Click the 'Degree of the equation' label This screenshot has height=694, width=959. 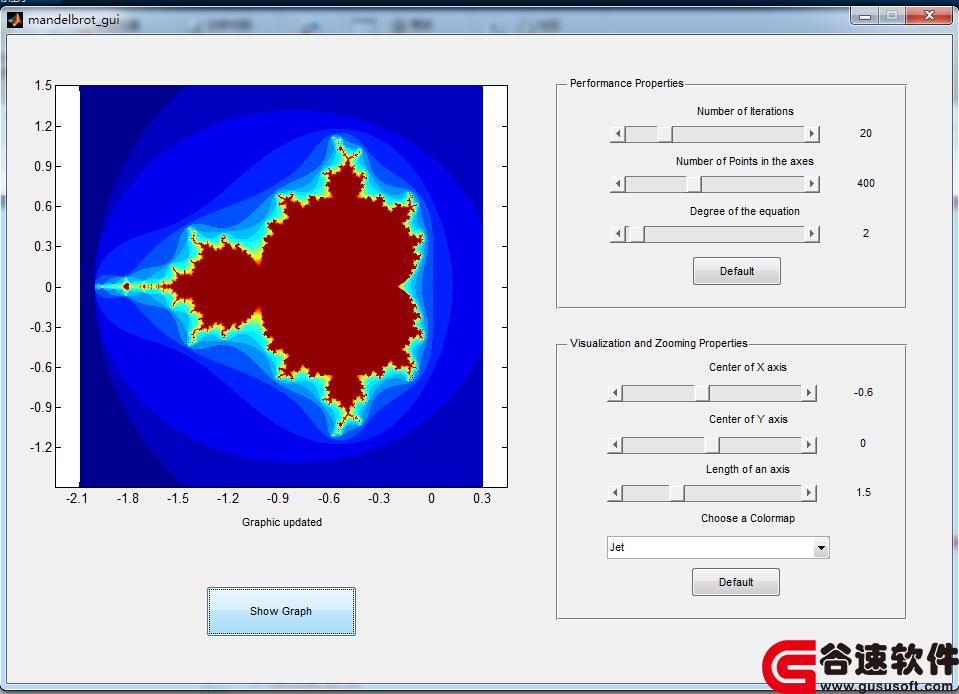(744, 212)
